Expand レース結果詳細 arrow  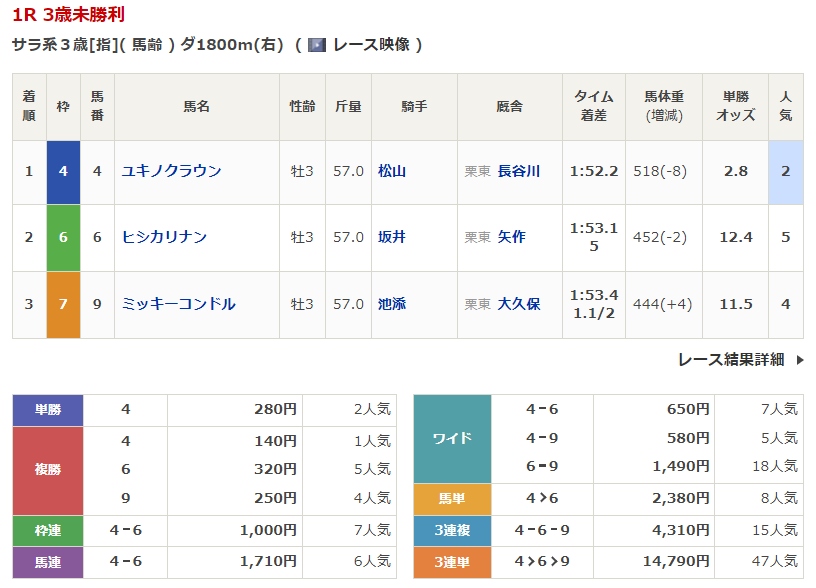799,360
